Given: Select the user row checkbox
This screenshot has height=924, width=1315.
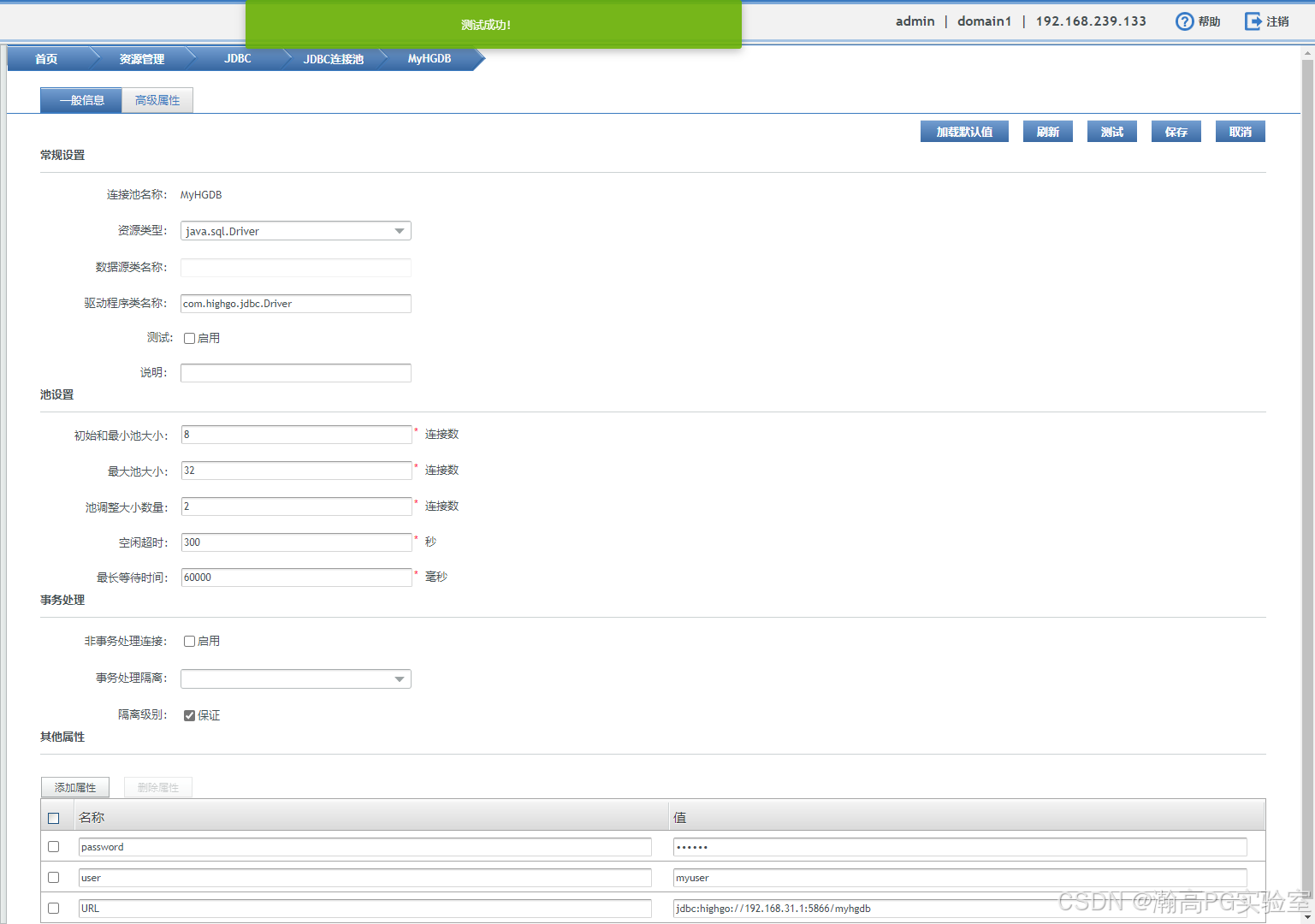Looking at the screenshot, I should (x=54, y=877).
